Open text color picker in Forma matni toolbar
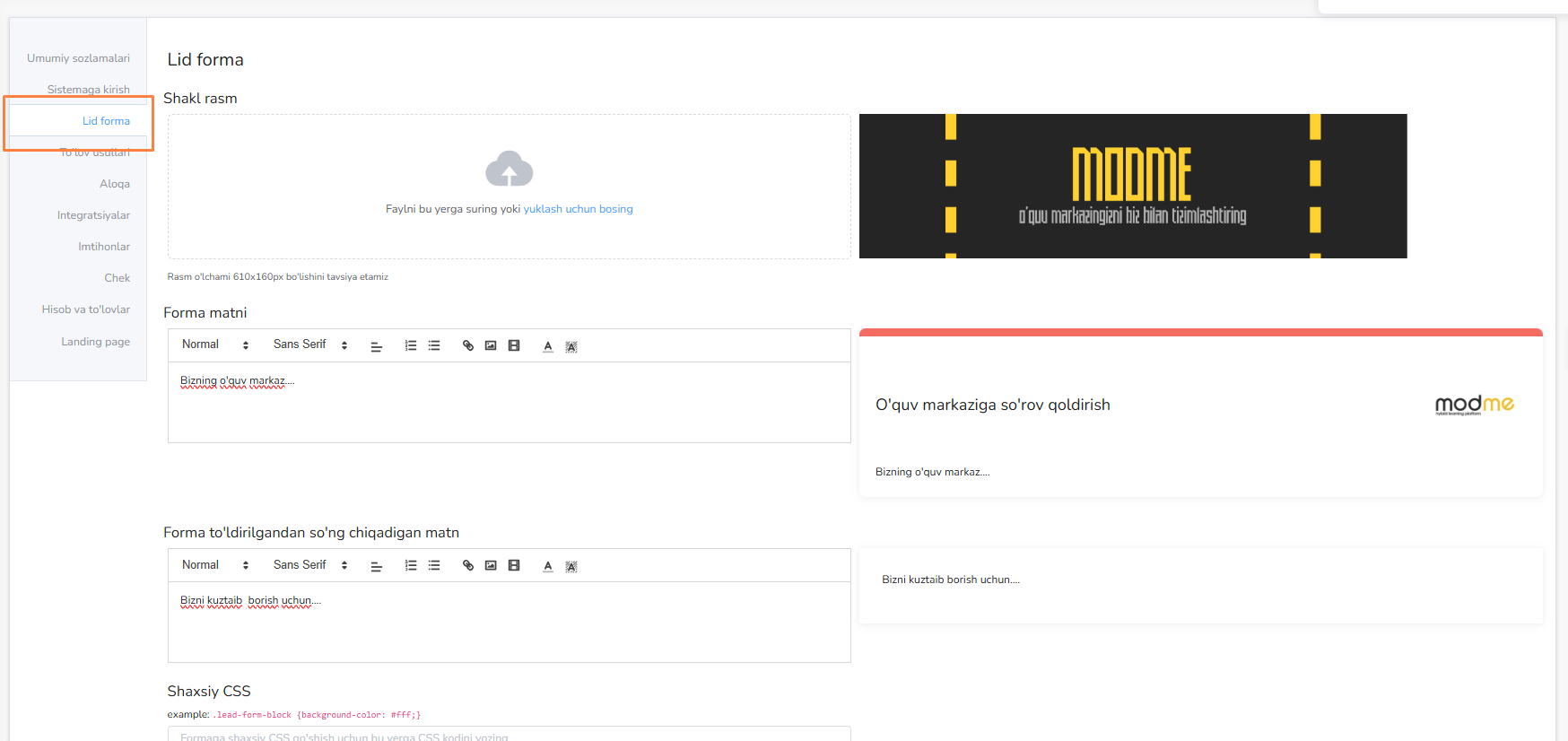The image size is (1568, 741). (x=548, y=346)
